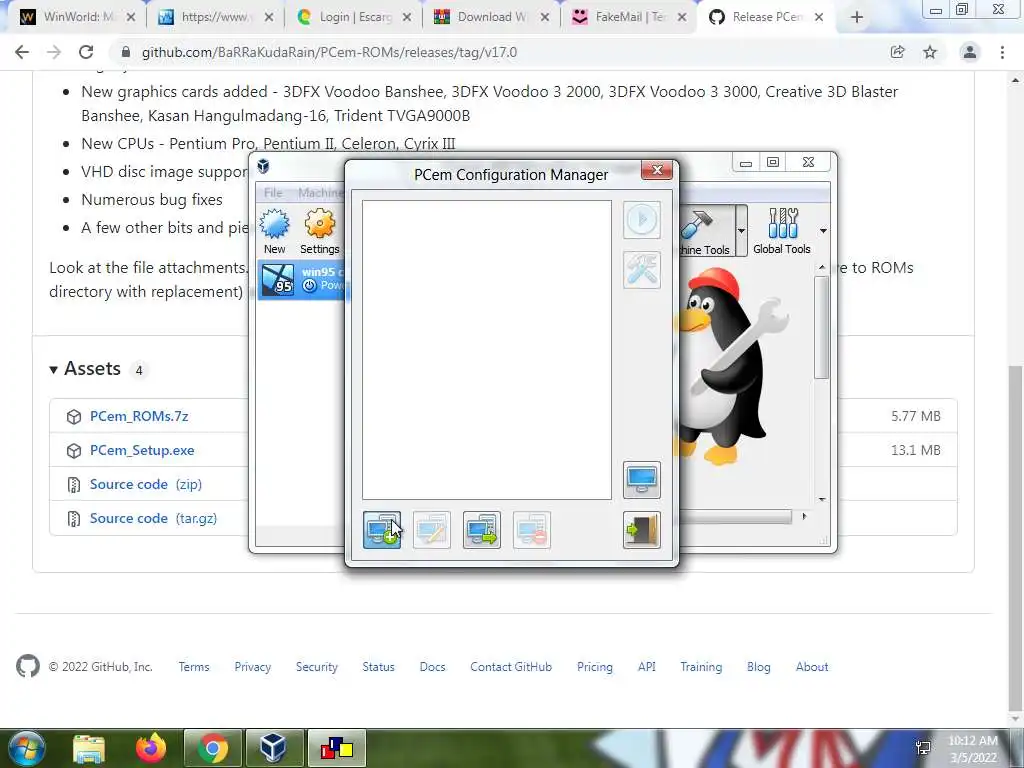Click the New icon in VirtualBox toolbar
This screenshot has width=1024, height=768.
click(274, 231)
